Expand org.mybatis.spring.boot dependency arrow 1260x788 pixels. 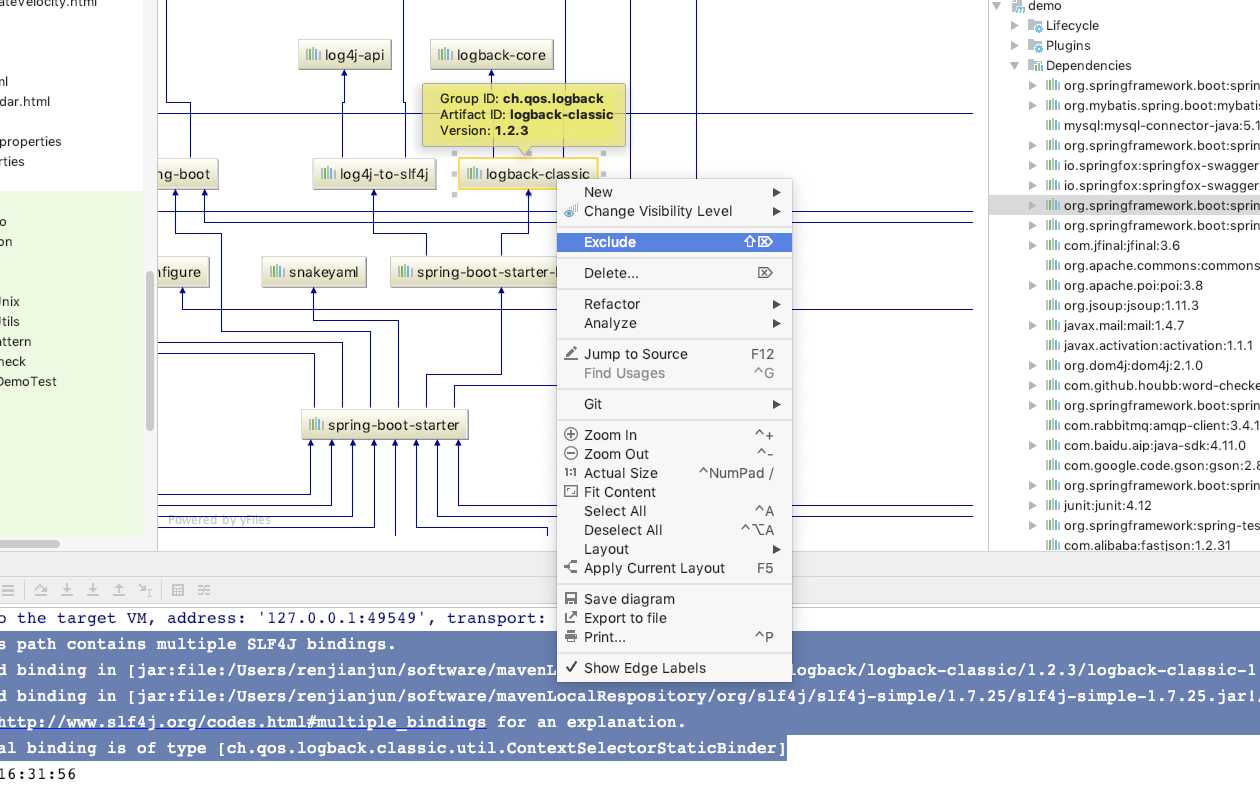(x=1033, y=106)
